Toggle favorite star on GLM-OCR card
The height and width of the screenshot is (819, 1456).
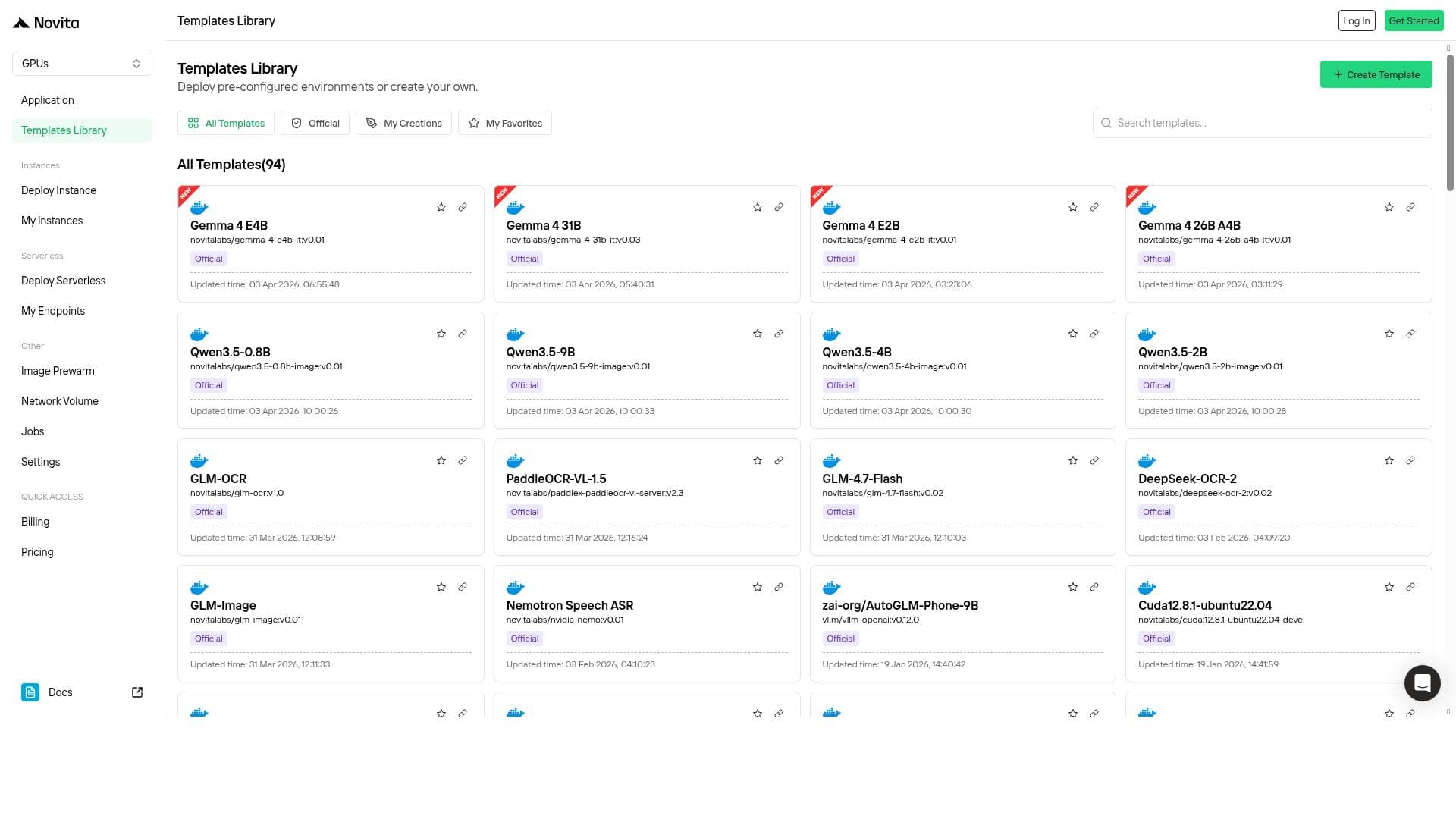point(441,460)
